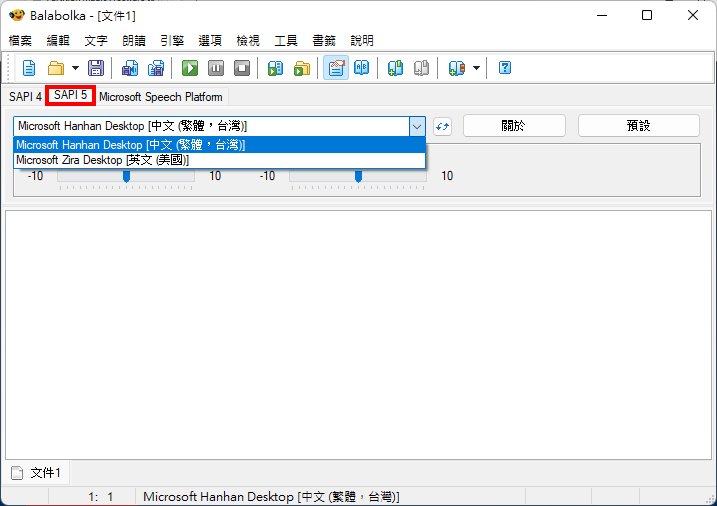Viewport: 717px width, 506px height.
Task: Open the 書籤 menu
Action: [324, 41]
